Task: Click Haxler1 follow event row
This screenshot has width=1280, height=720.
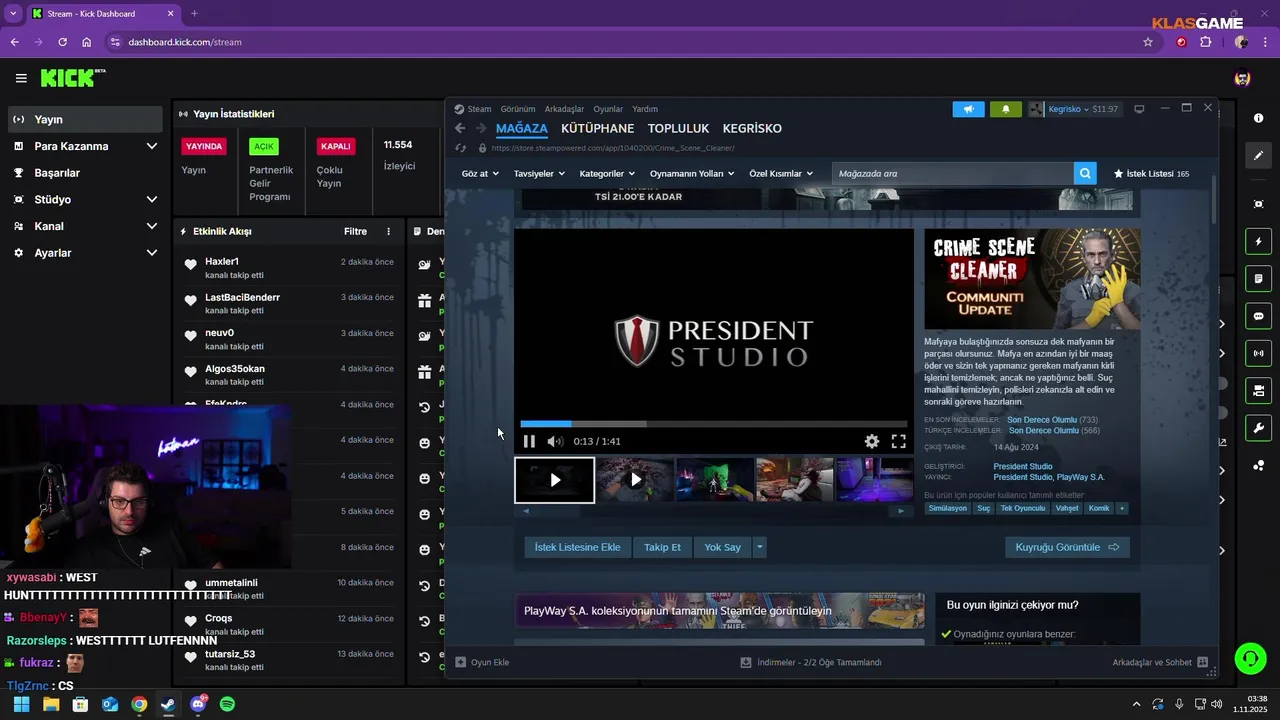Action: point(289,267)
